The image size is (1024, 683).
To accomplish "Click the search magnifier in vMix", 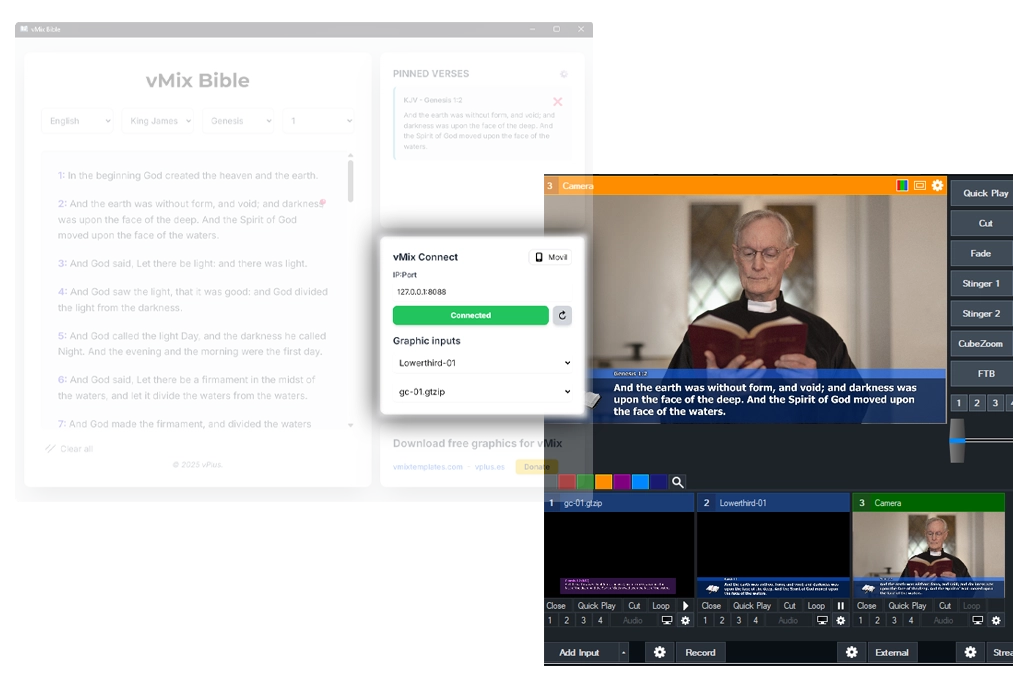I will click(x=678, y=482).
